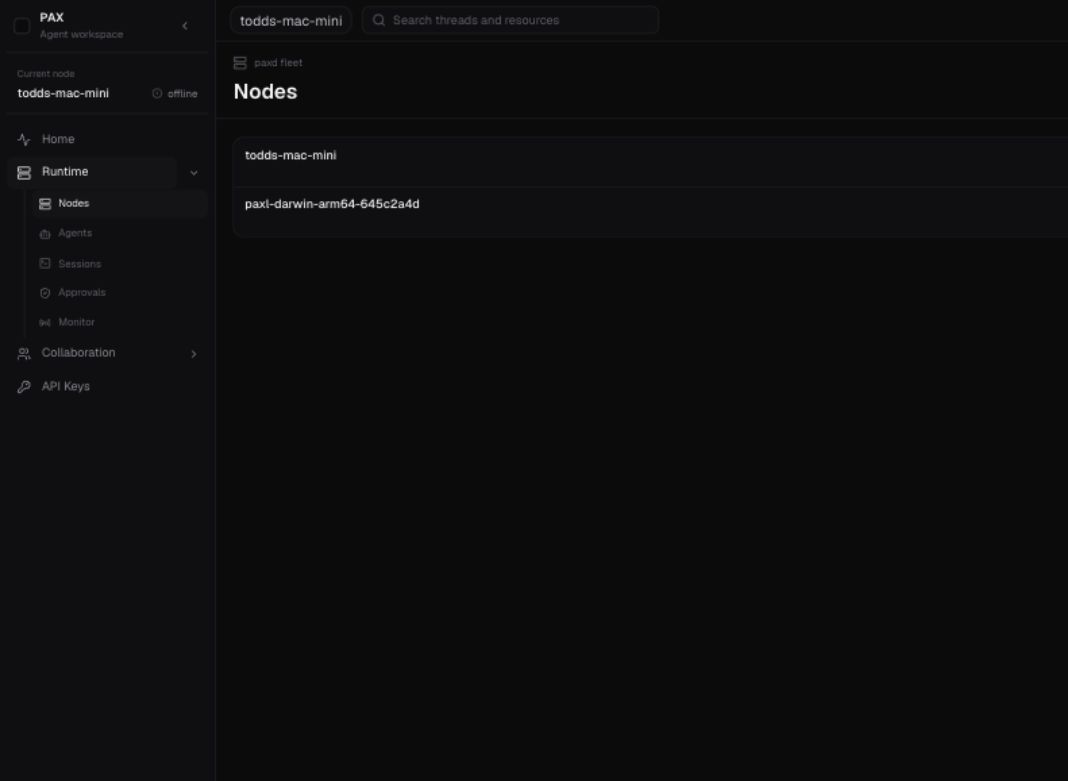The width and height of the screenshot is (1068, 781).
Task: Click the search magnifier icon
Action: [379, 20]
